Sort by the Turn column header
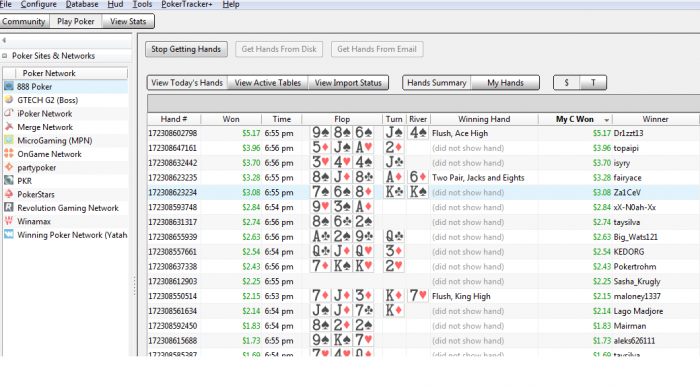 pyautogui.click(x=394, y=119)
